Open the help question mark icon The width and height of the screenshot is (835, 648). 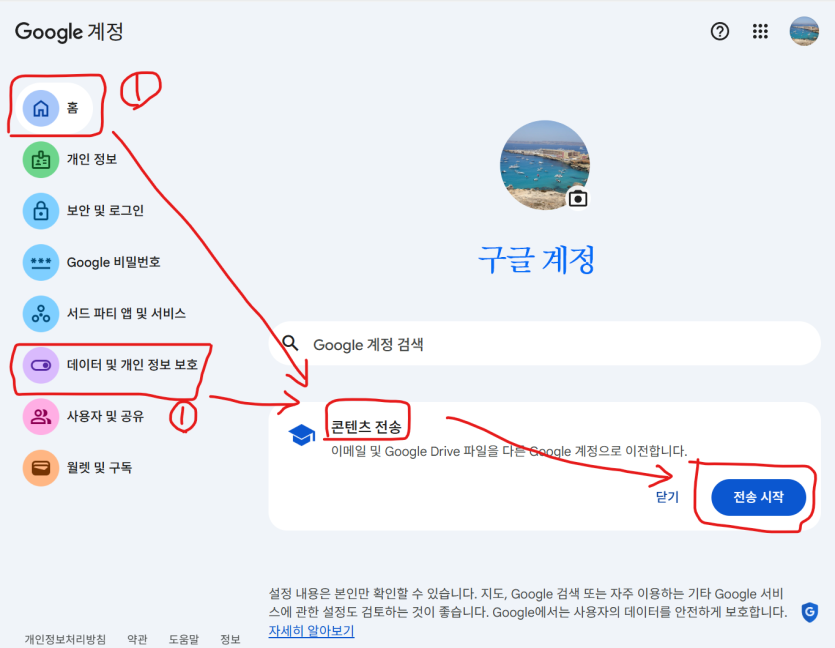(719, 31)
